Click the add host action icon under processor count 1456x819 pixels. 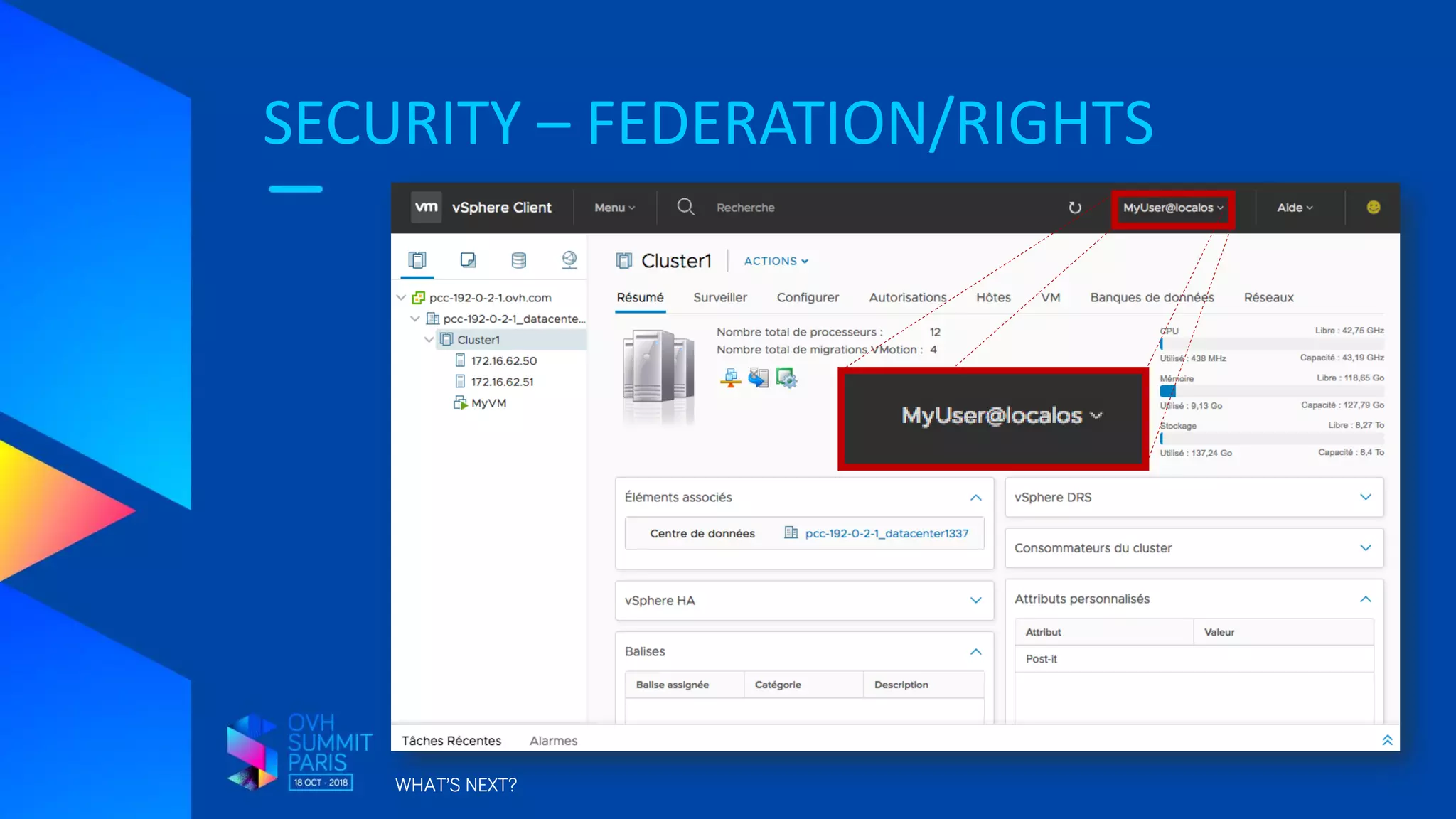click(x=730, y=378)
